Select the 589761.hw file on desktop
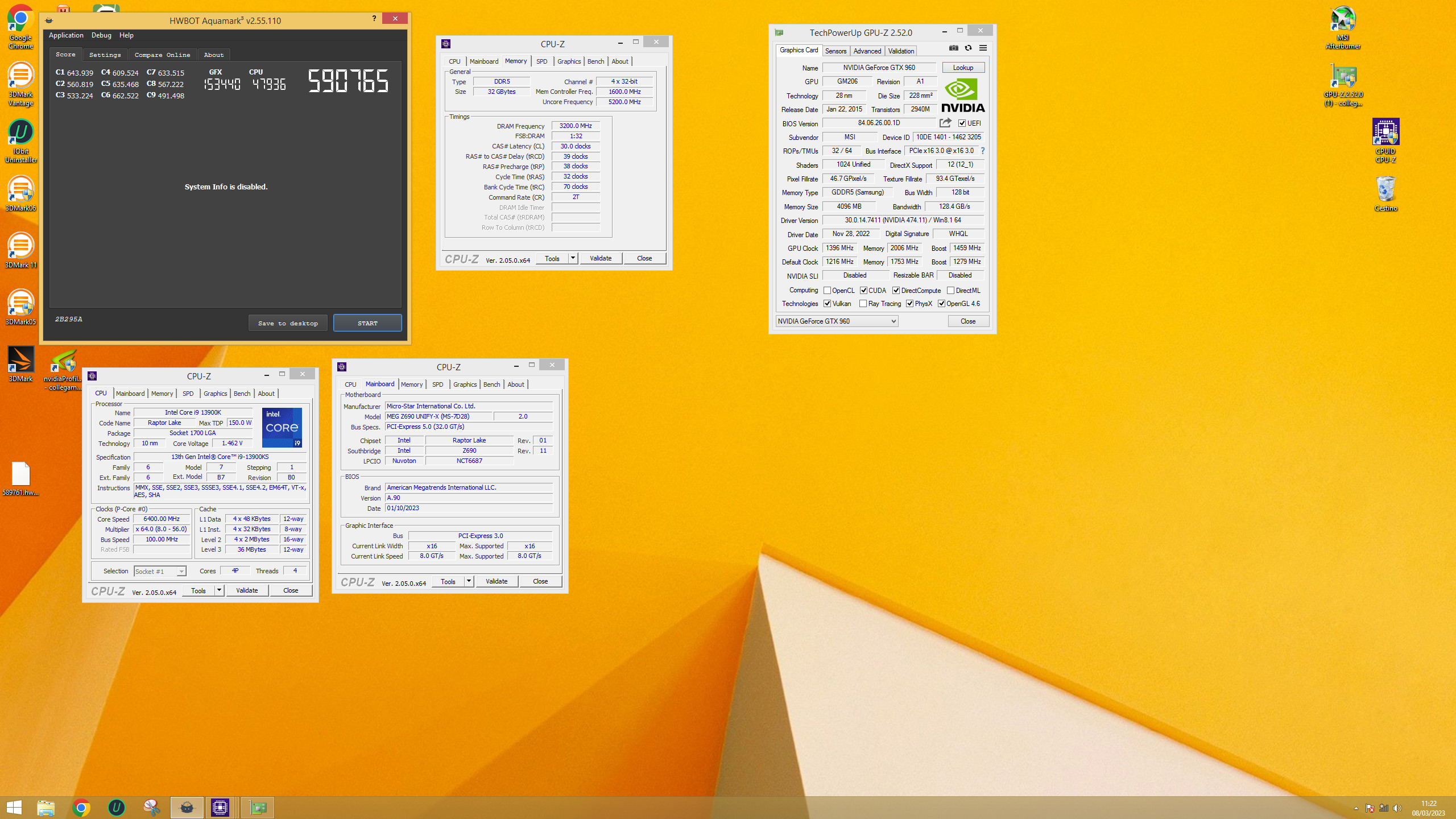 coord(20,478)
